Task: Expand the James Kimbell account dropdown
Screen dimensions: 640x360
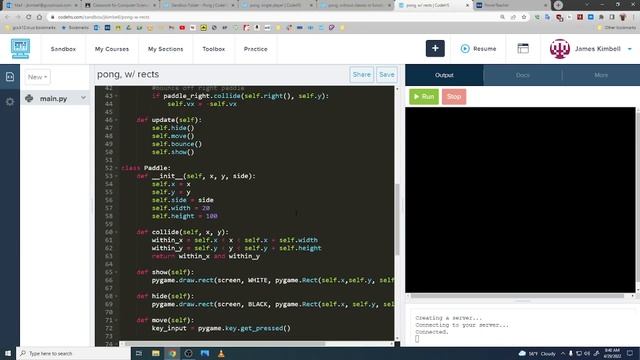Action: 629,49
